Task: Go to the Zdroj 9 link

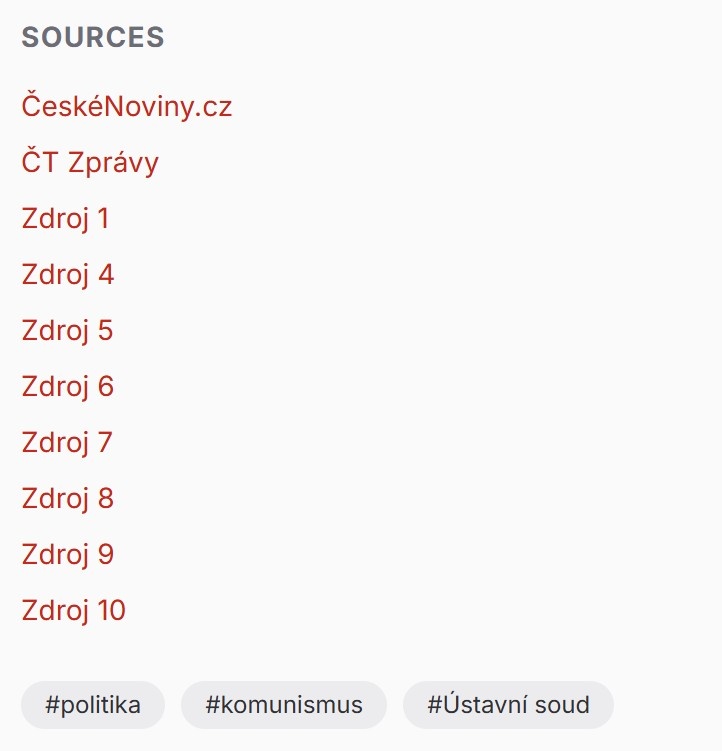Action: 68,554
